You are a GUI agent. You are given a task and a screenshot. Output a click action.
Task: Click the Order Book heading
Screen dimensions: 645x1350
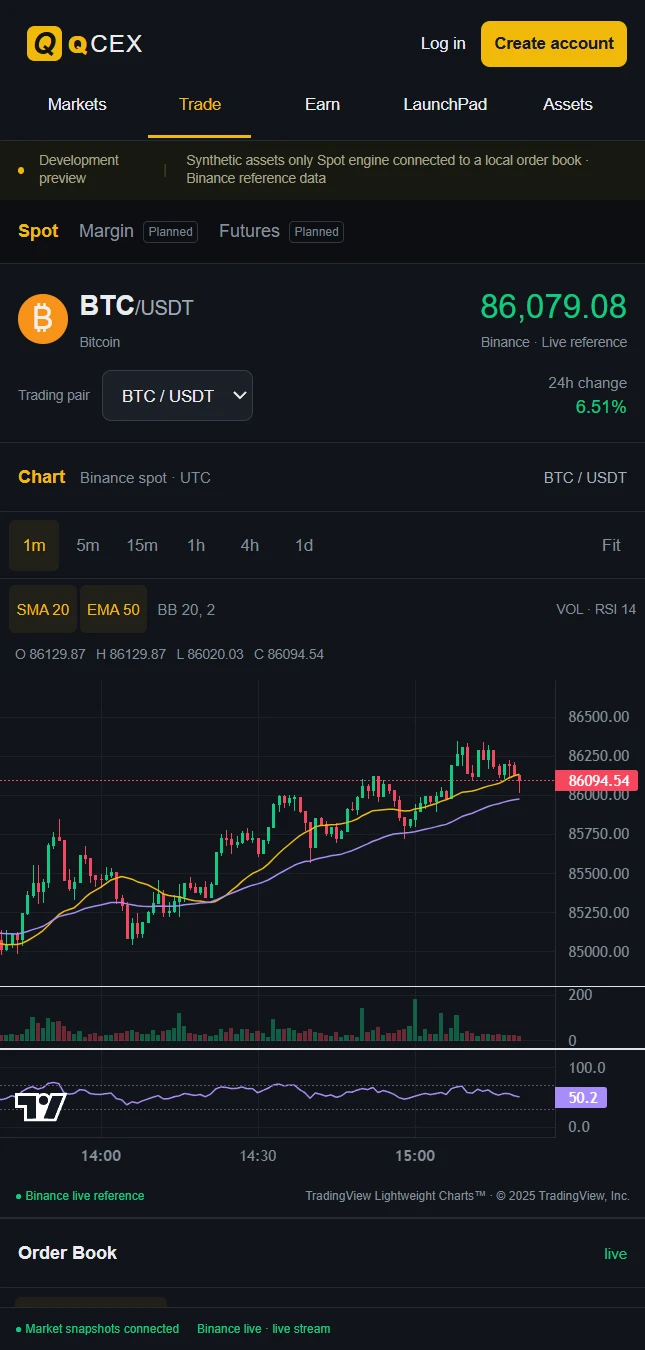(x=67, y=1253)
